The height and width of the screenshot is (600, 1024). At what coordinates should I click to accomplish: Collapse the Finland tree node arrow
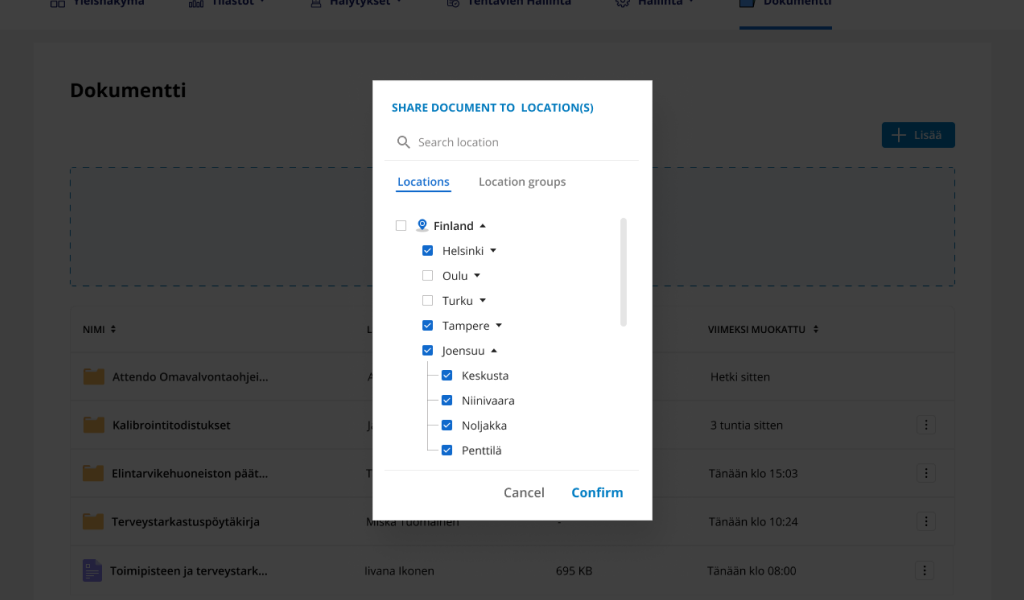click(x=483, y=226)
